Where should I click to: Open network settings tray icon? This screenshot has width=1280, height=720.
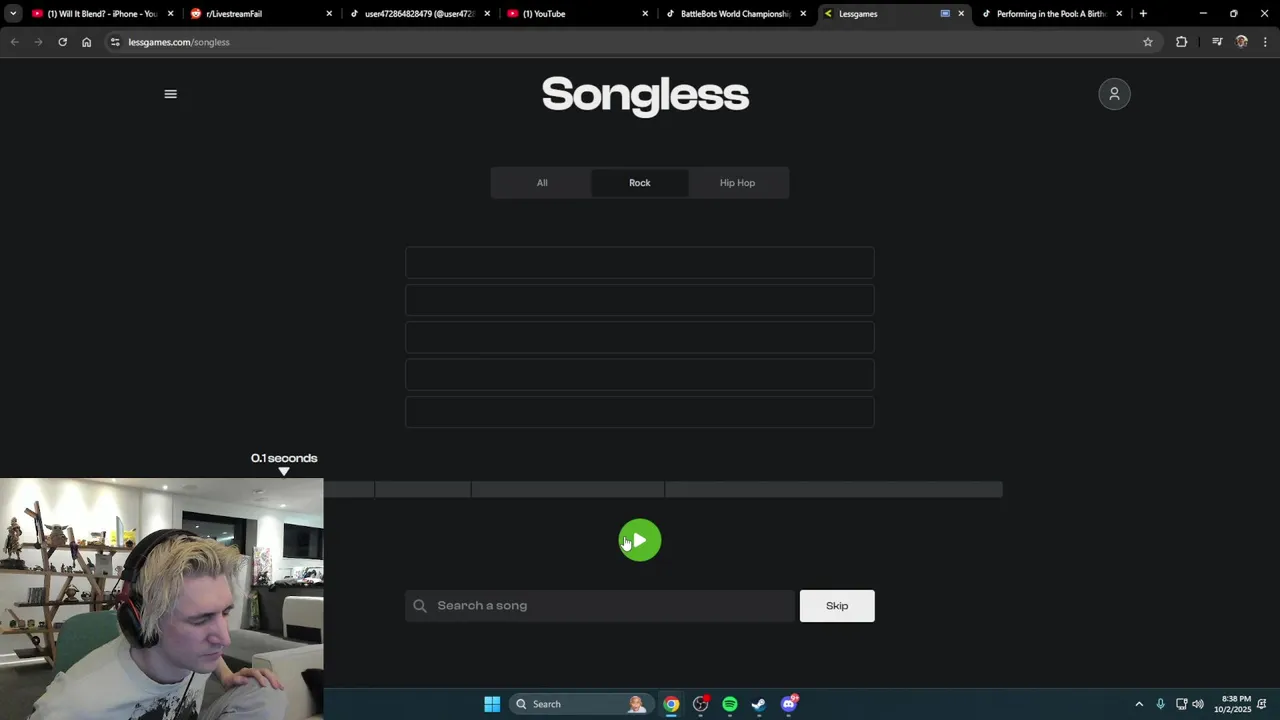(1181, 704)
